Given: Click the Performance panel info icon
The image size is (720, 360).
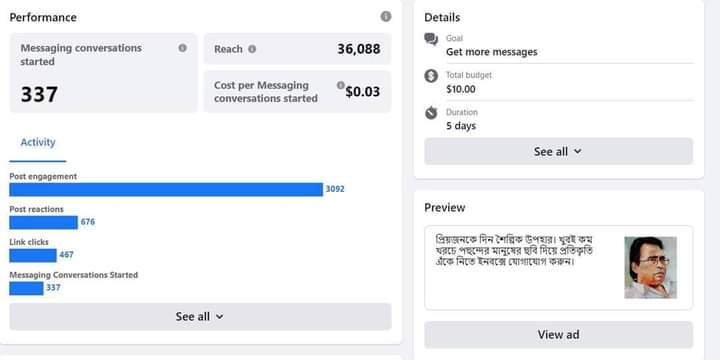Looking at the screenshot, I should [x=386, y=17].
